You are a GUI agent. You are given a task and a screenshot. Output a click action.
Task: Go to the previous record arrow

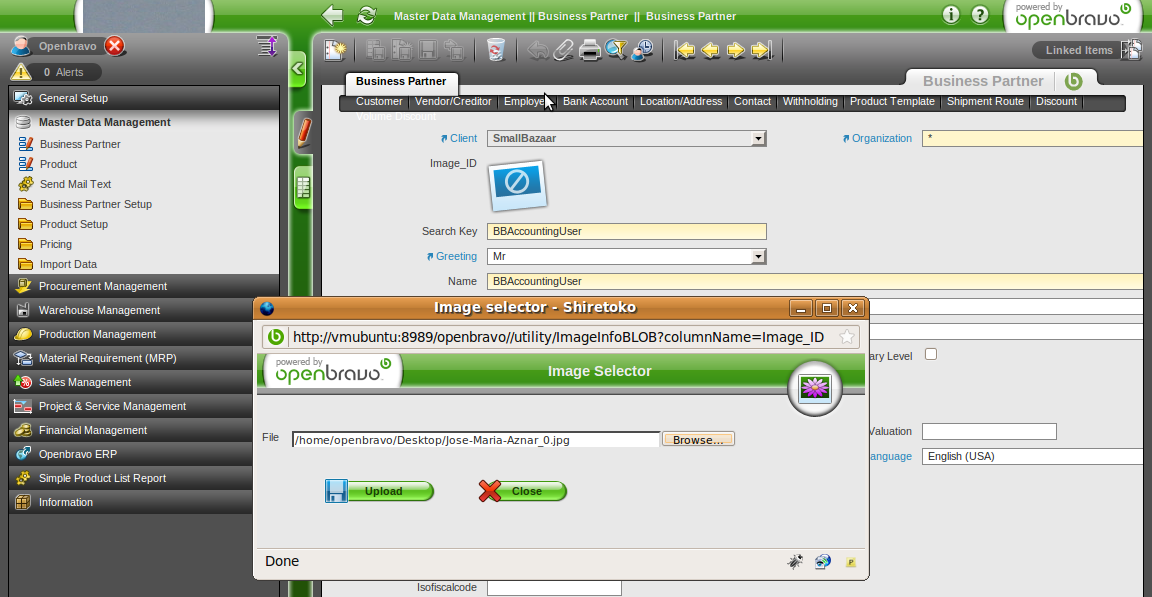click(x=710, y=50)
